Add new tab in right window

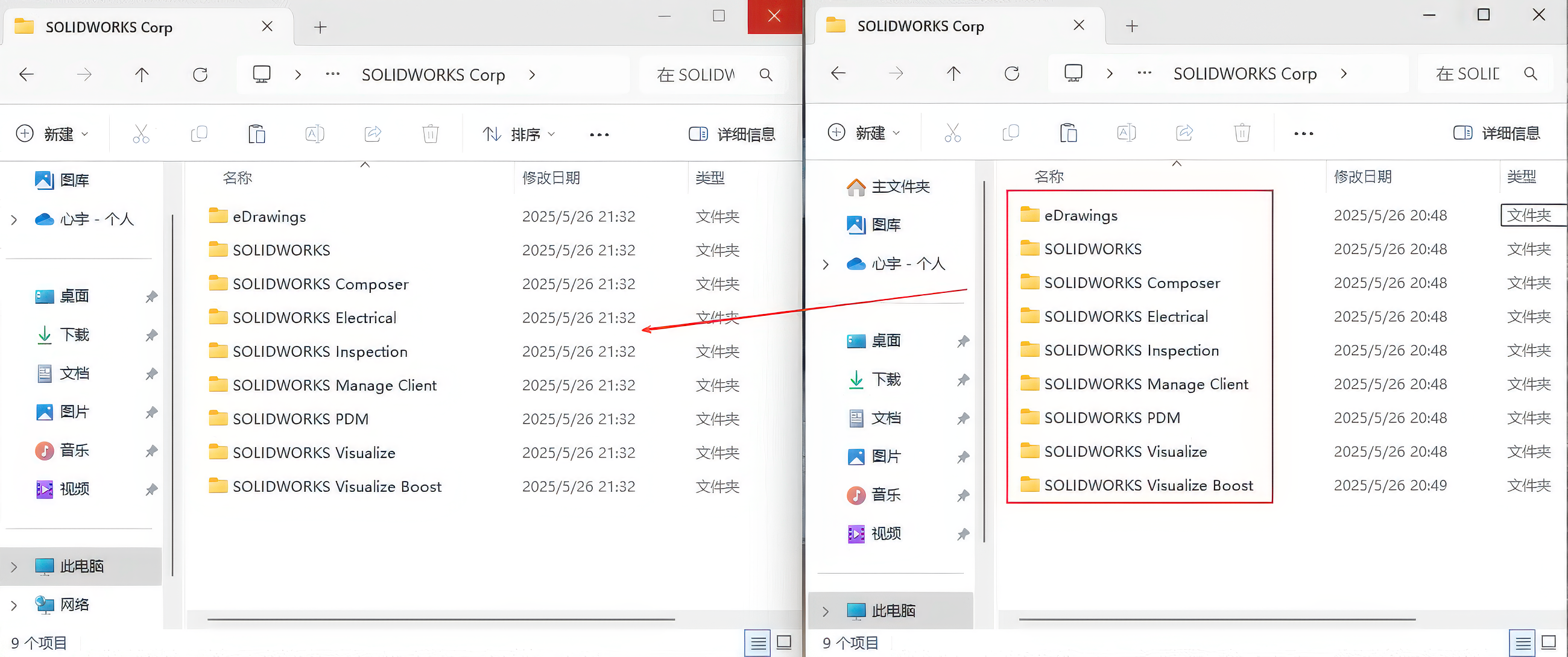[1131, 26]
